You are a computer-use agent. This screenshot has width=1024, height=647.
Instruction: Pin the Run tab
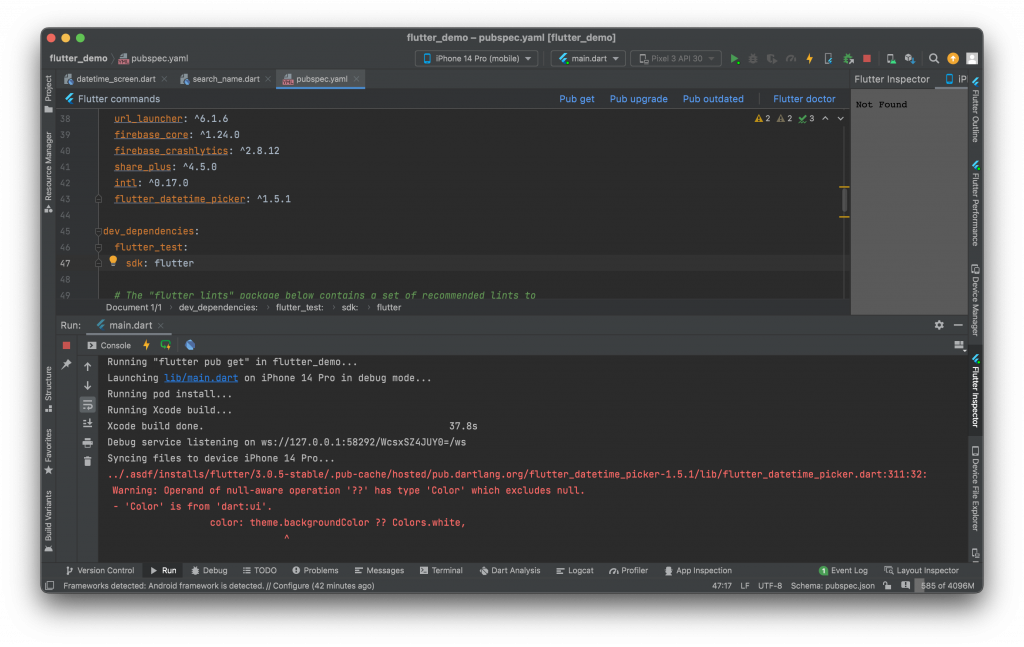[x=66, y=364]
